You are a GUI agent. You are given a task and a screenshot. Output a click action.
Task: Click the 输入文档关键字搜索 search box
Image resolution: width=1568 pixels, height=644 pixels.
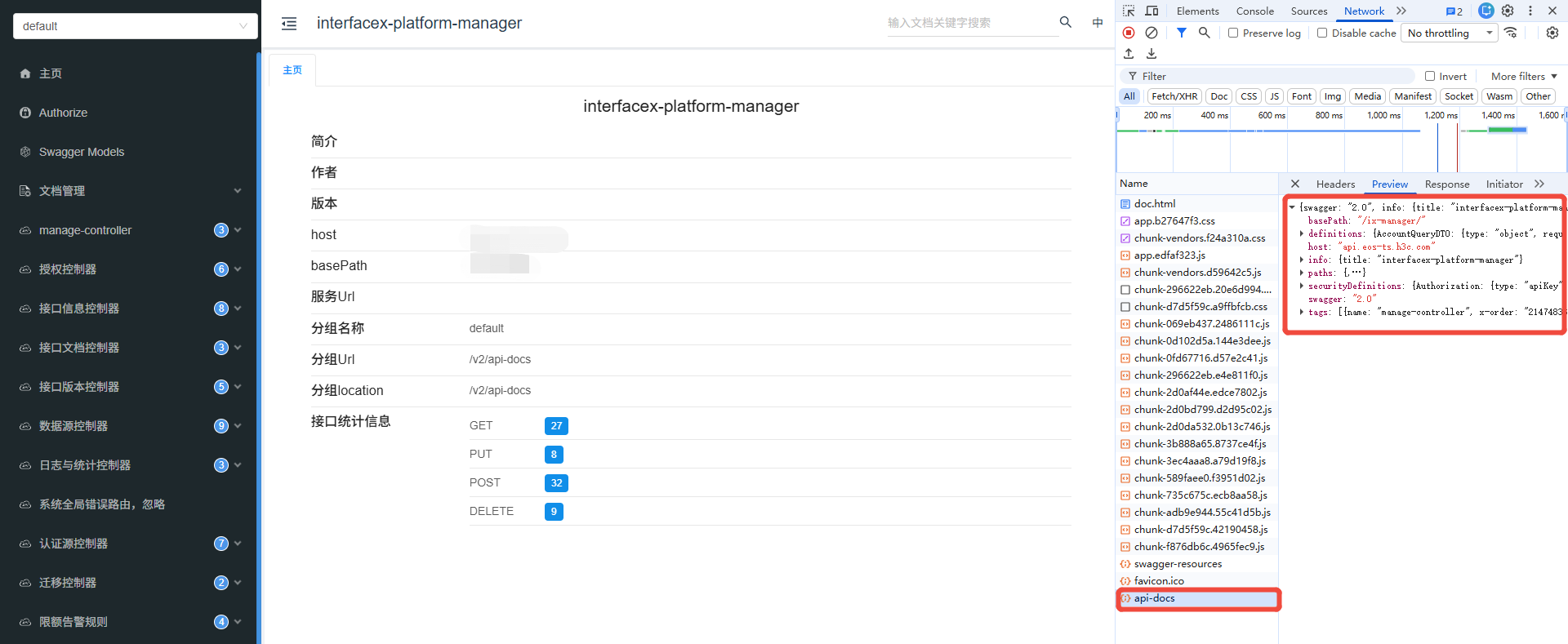point(972,23)
